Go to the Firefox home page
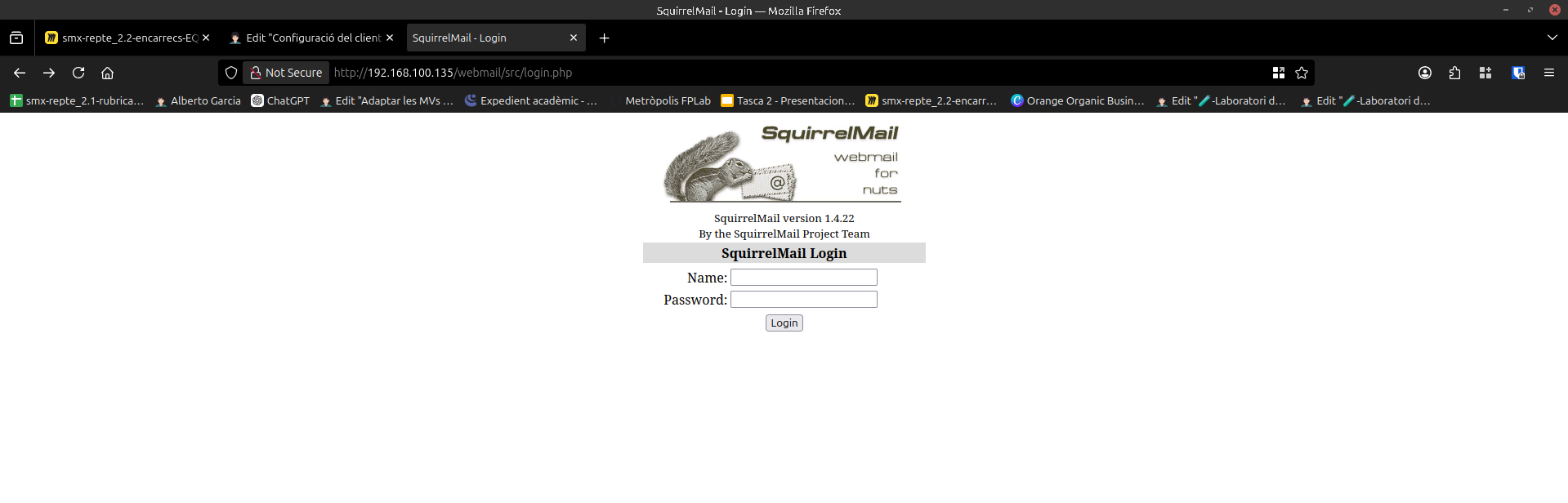This screenshot has height=503, width=1568. tap(107, 73)
